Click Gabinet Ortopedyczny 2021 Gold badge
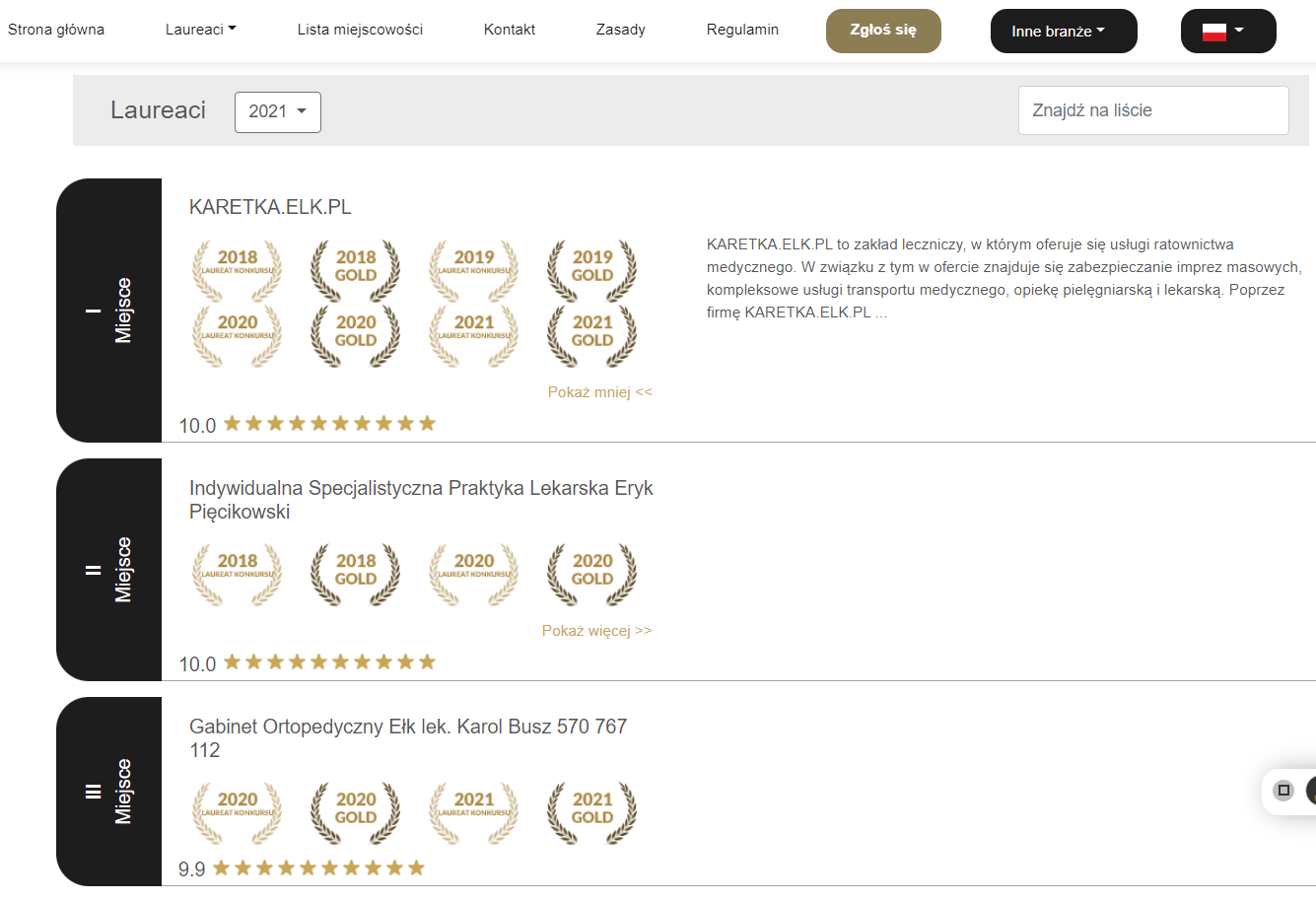Viewport: 1316px width, 902px height. click(592, 812)
